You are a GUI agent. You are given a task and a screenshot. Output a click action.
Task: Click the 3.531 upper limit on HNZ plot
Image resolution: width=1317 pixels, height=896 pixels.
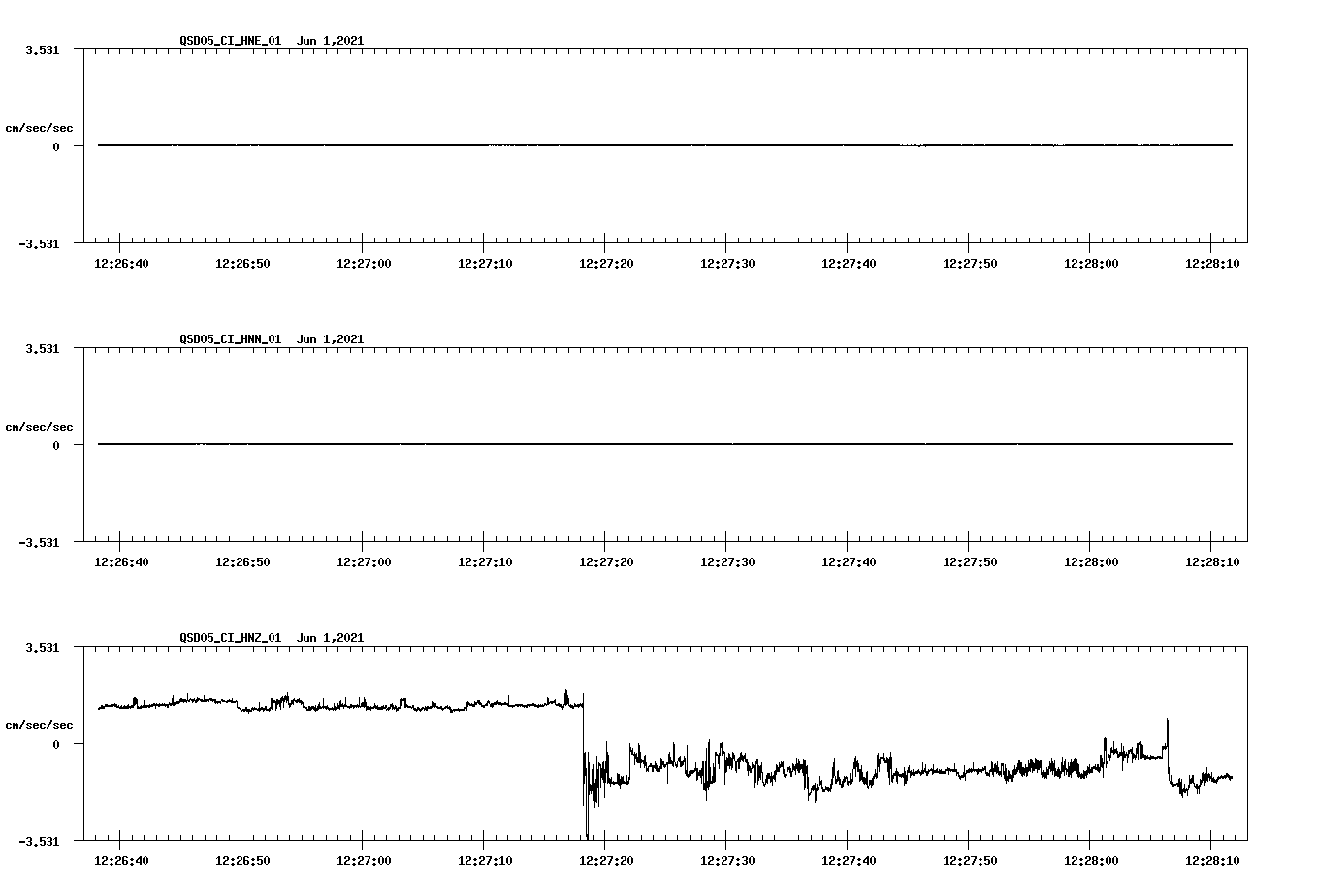click(x=42, y=647)
